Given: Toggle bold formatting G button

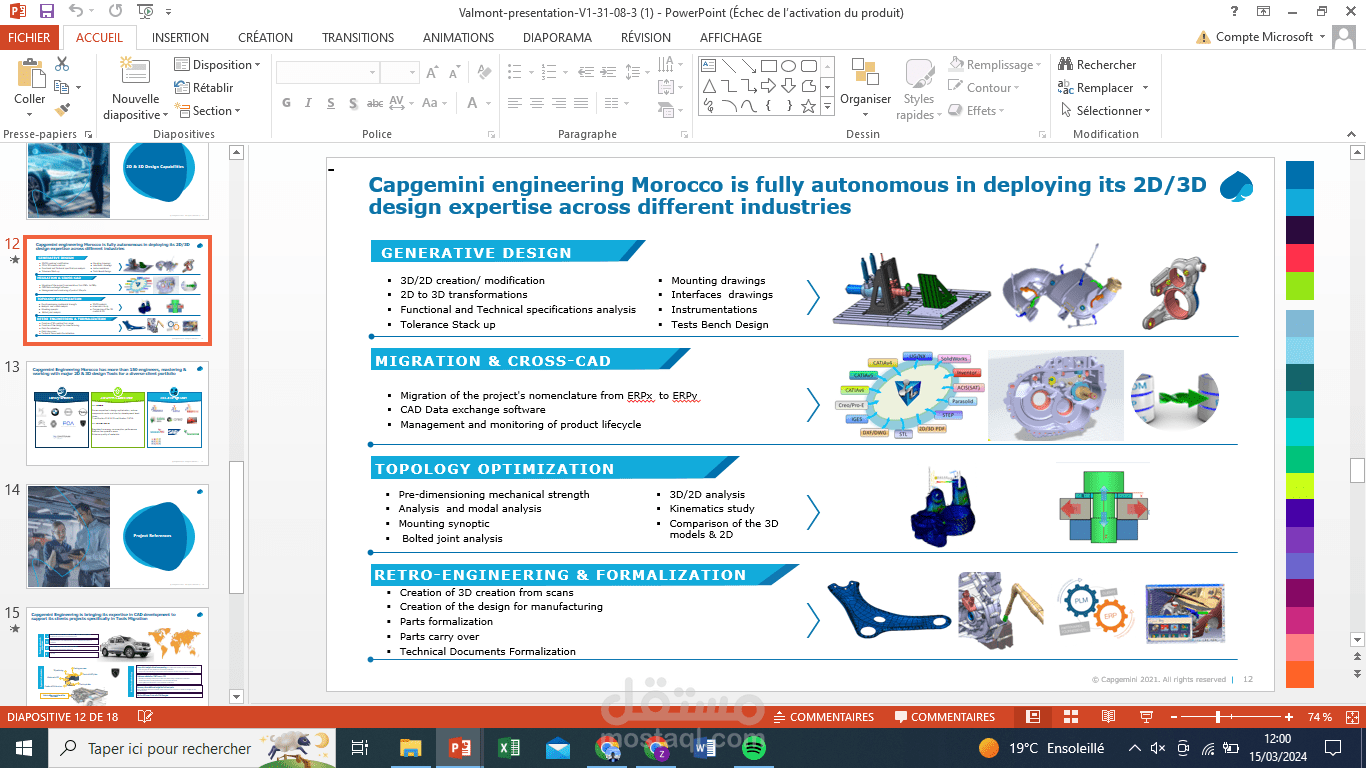Looking at the screenshot, I should point(286,103).
